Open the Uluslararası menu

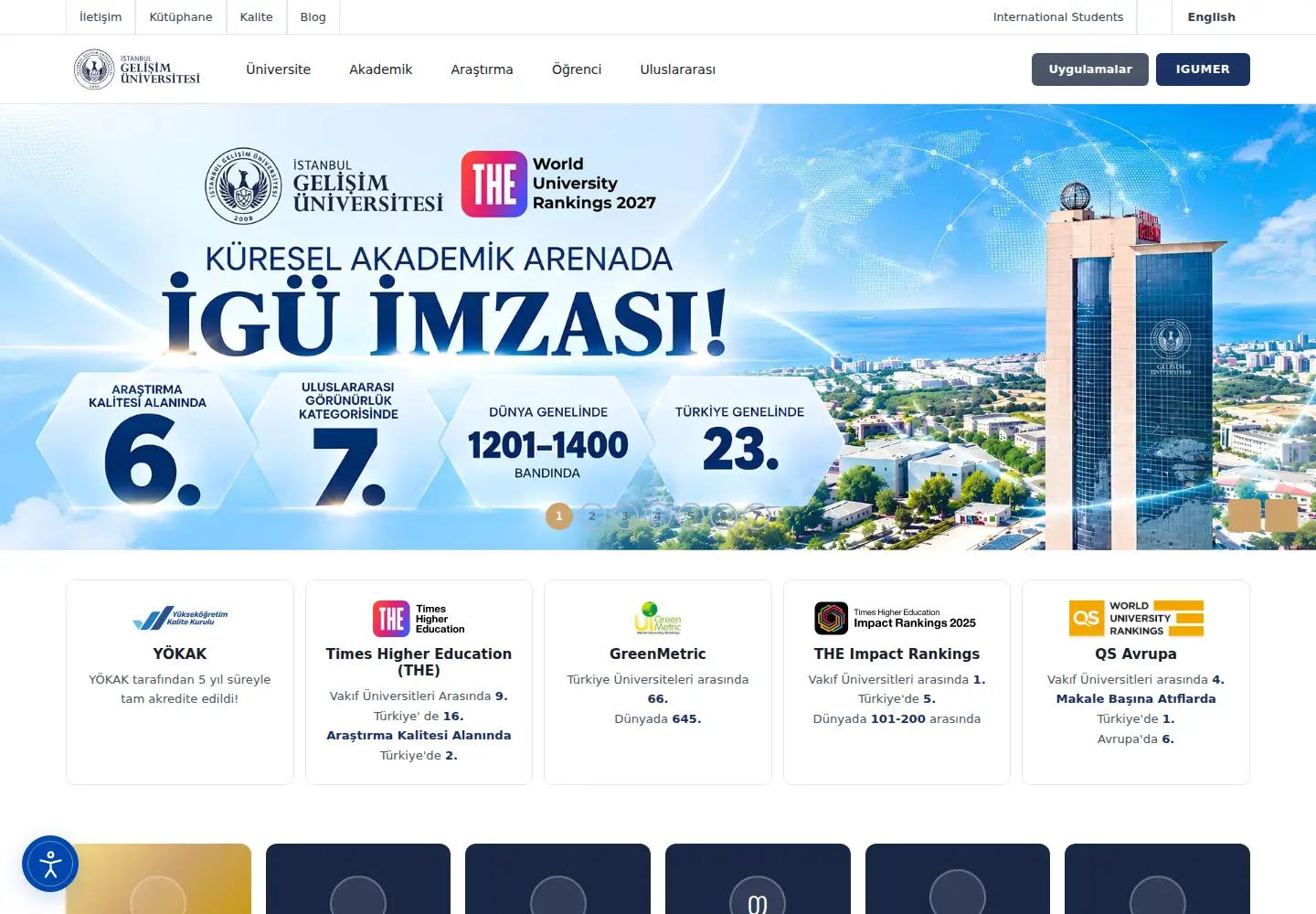677,69
